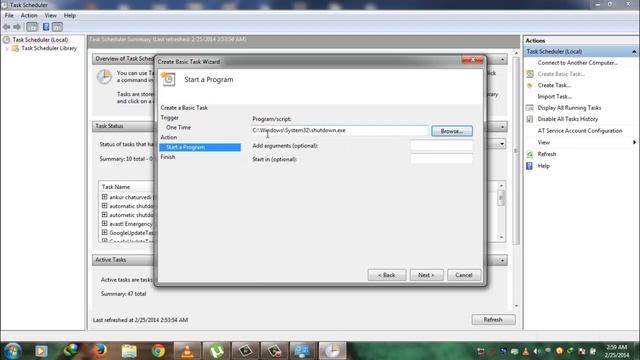Select Task Scheduler Library in the tree
This screenshot has height=360, width=640.
pyautogui.click(x=49, y=48)
